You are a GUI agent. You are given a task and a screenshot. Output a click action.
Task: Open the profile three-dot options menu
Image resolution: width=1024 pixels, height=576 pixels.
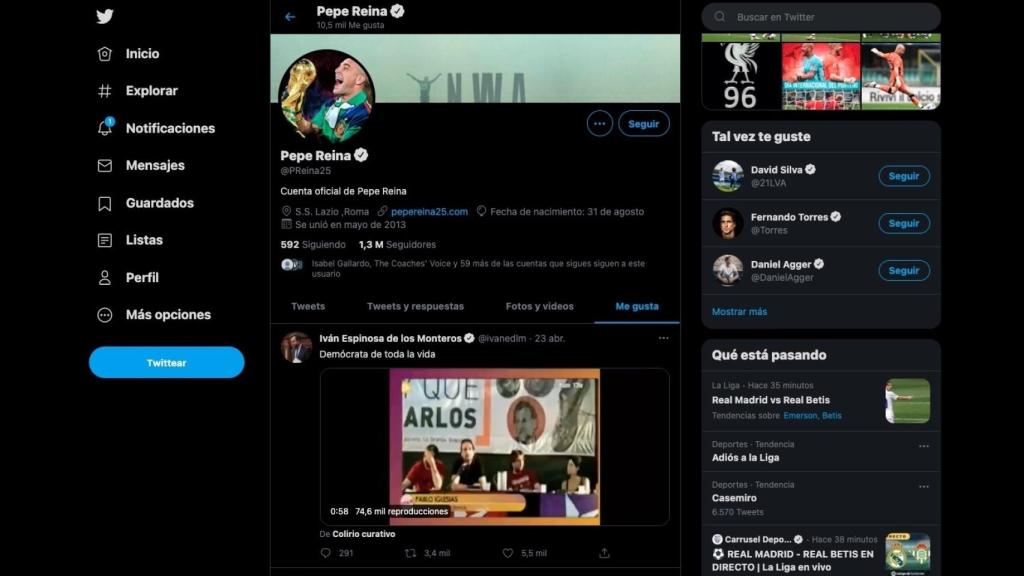pyautogui.click(x=599, y=124)
